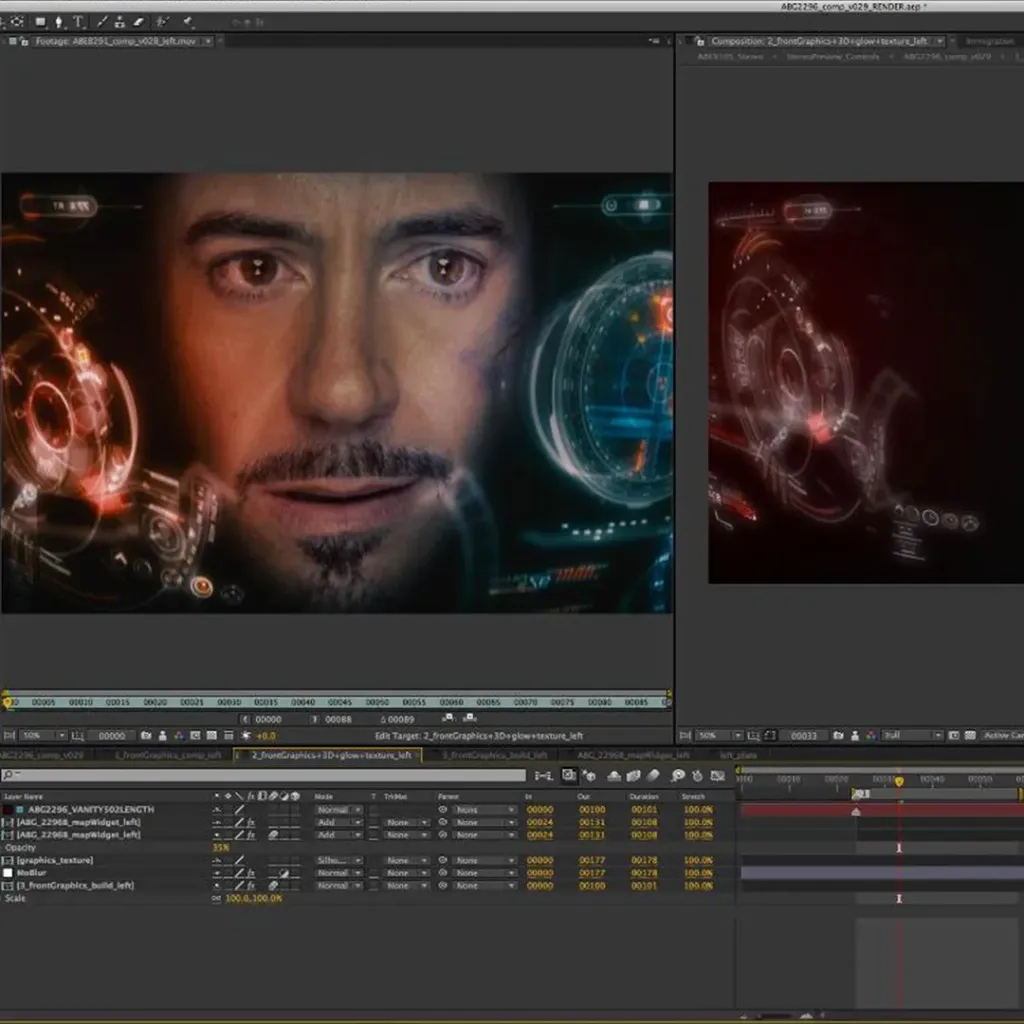Switch to left_plate timeline tab
Viewport: 1024px width, 1024px height.
click(738, 755)
